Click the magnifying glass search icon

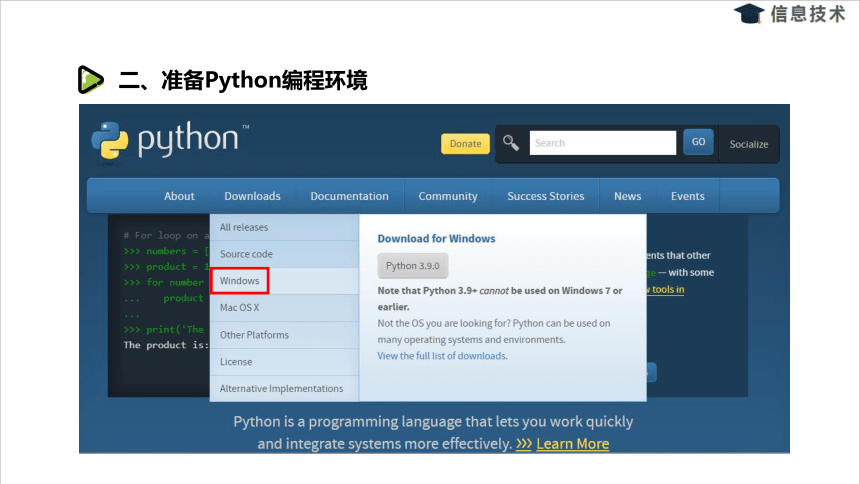(511, 143)
